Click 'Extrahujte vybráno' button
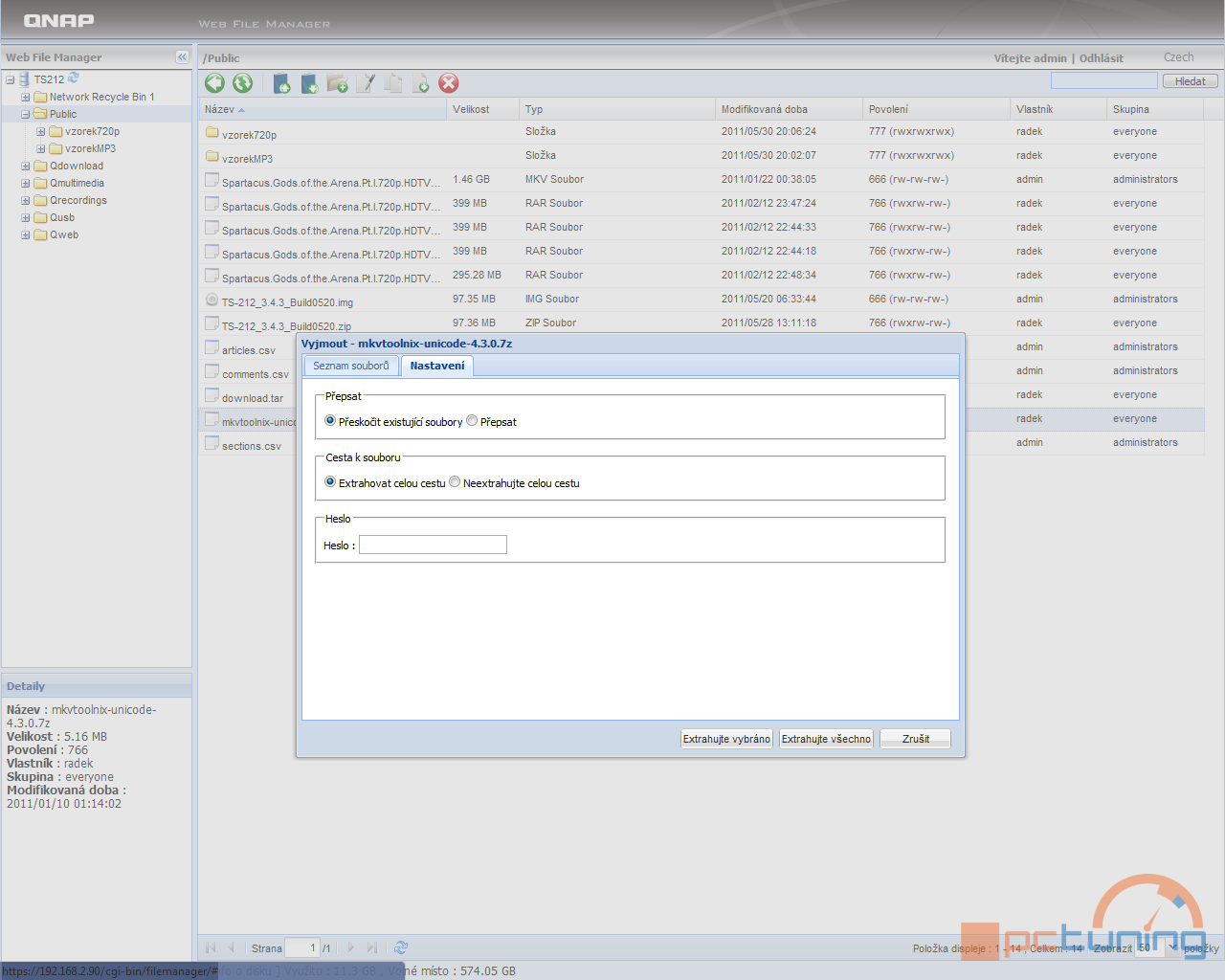The image size is (1225, 980). [x=726, y=739]
